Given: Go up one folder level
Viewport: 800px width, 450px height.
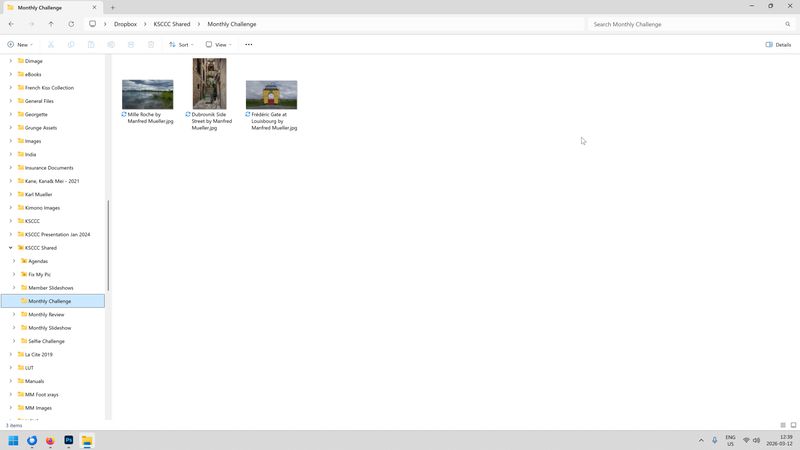Looking at the screenshot, I should (51, 24).
